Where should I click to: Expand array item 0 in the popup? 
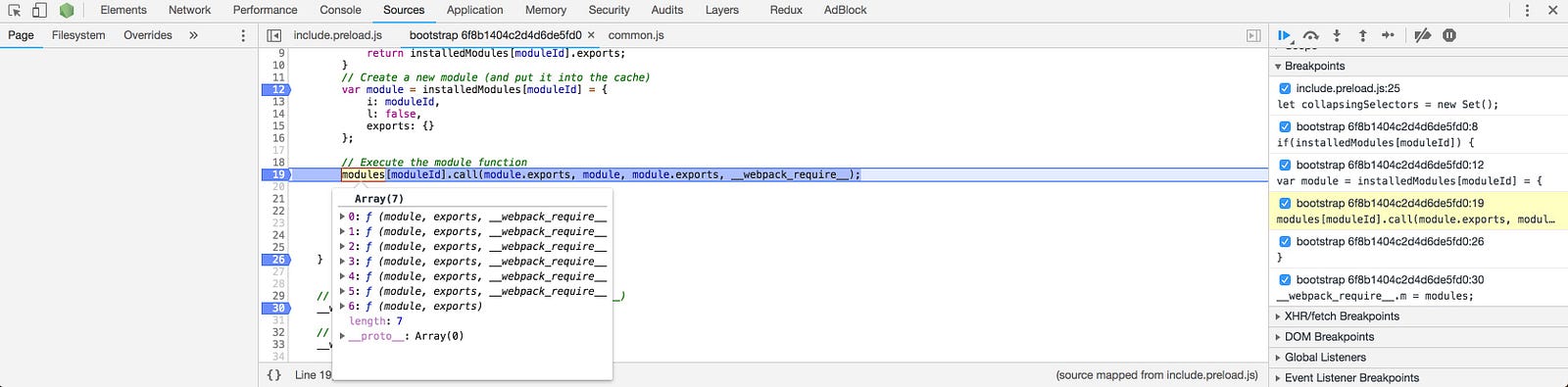[x=342, y=218]
